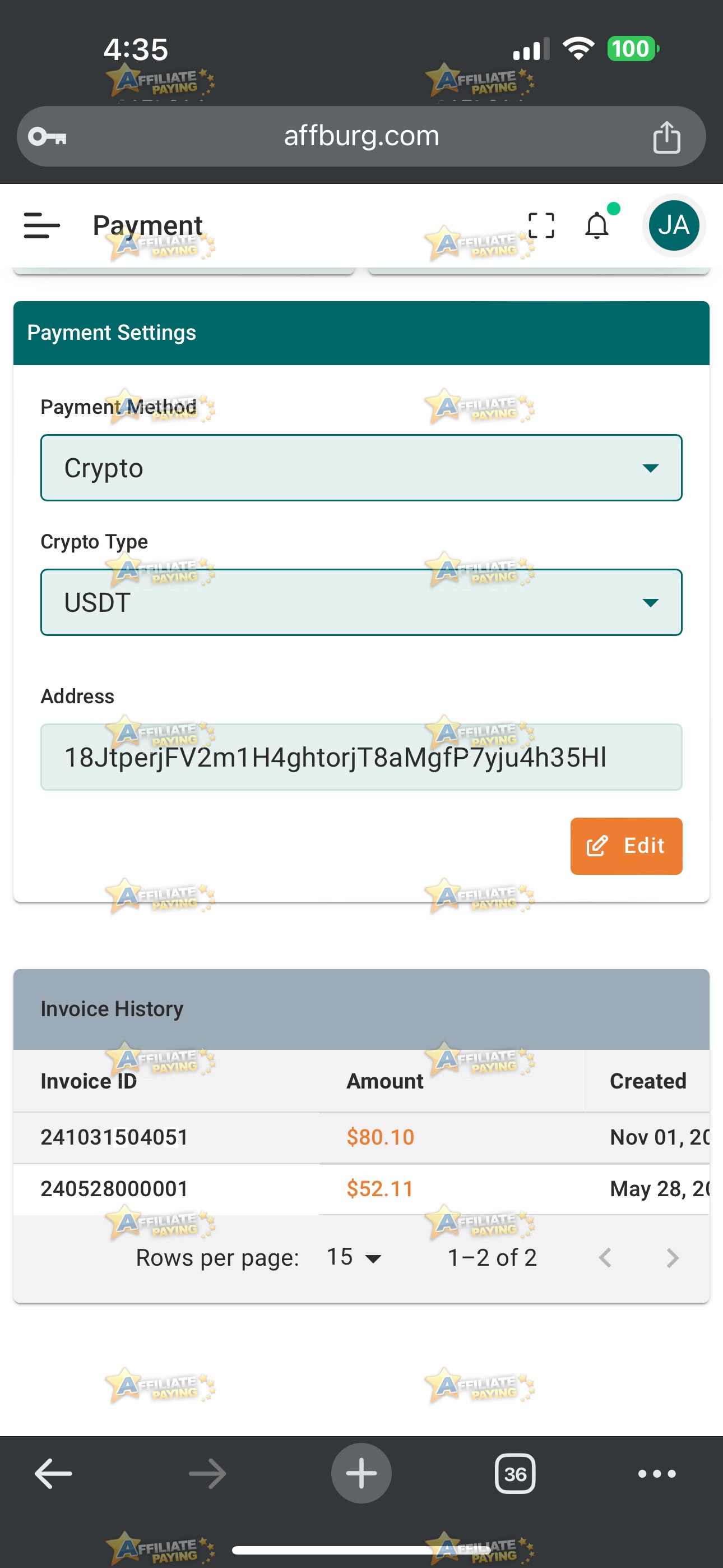Change rows per page value 15
723x1568 pixels.
click(354, 1257)
